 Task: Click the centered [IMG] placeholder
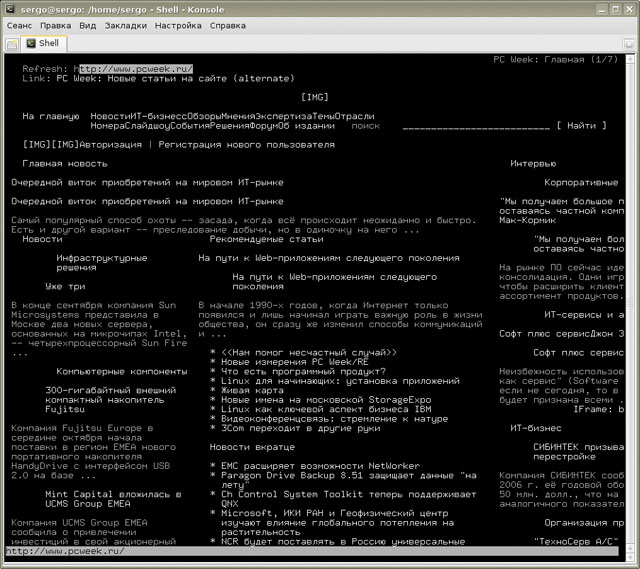[x=314, y=97]
